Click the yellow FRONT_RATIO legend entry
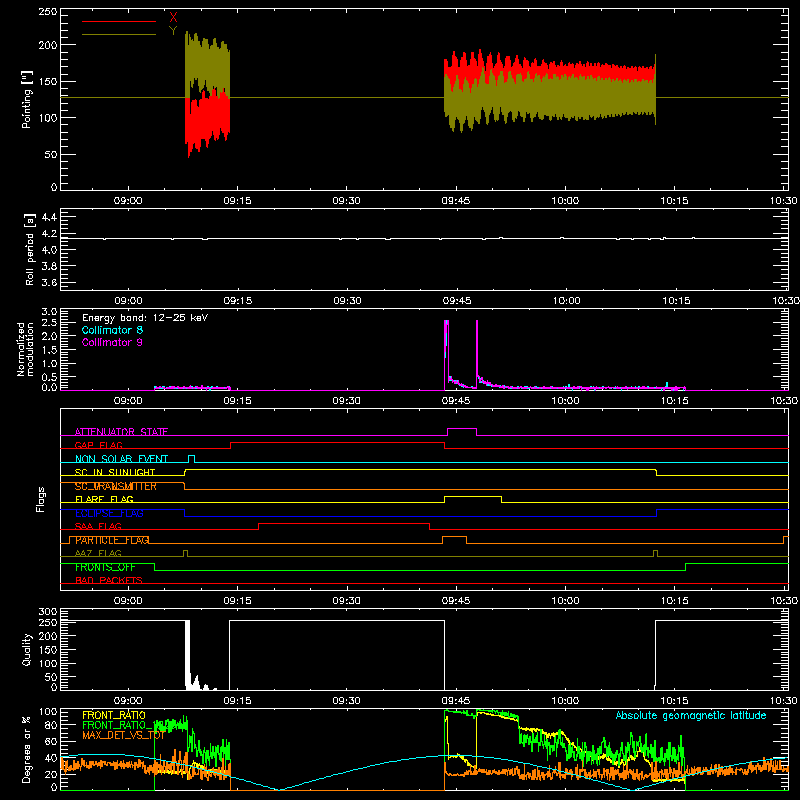Viewport: 800px width, 800px height. 114,715
